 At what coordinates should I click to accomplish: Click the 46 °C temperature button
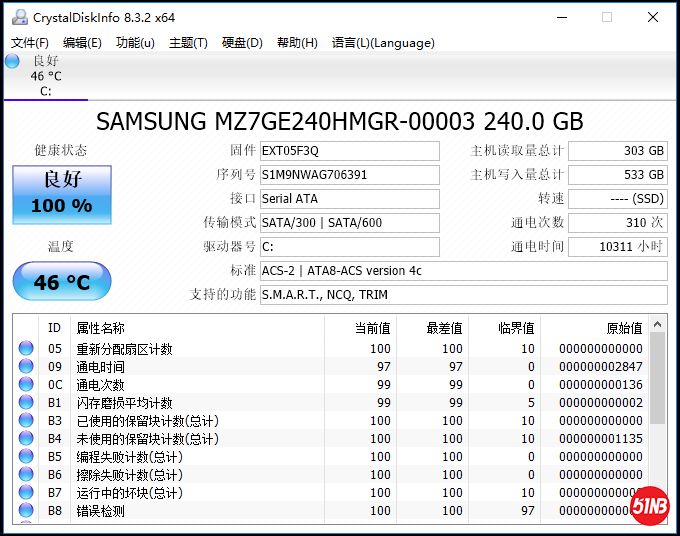(62, 282)
